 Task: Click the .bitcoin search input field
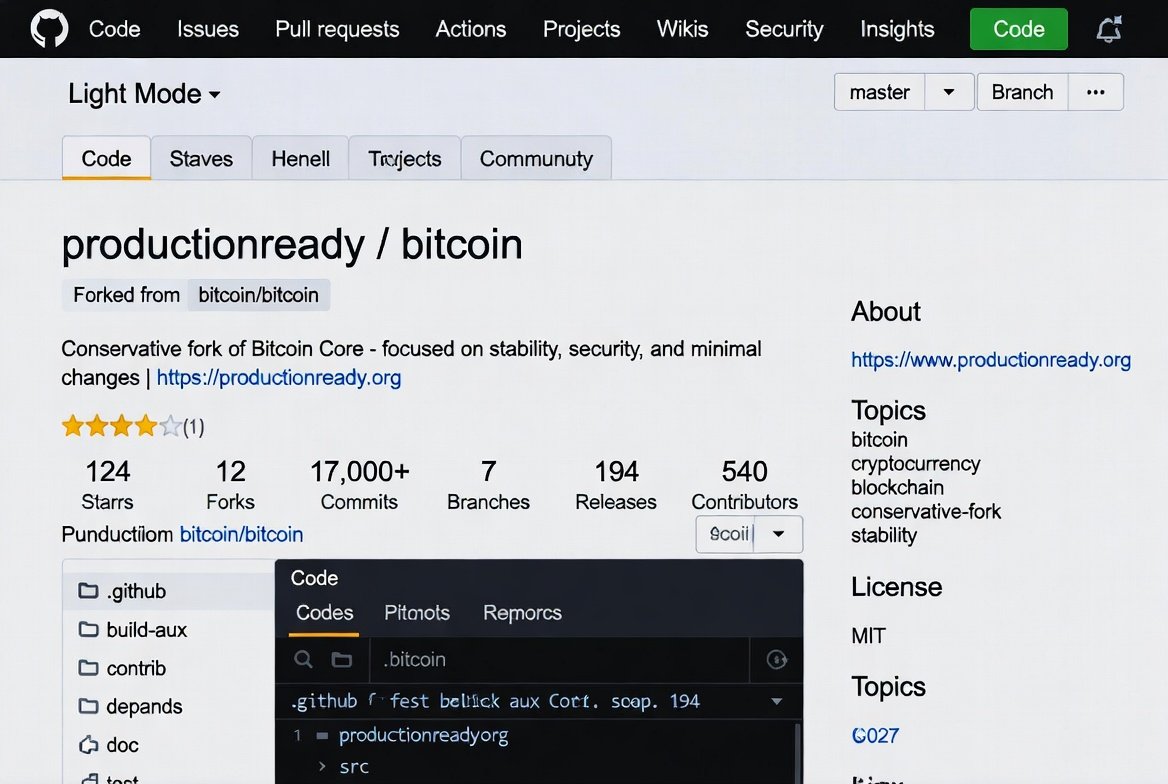[x=559, y=660]
